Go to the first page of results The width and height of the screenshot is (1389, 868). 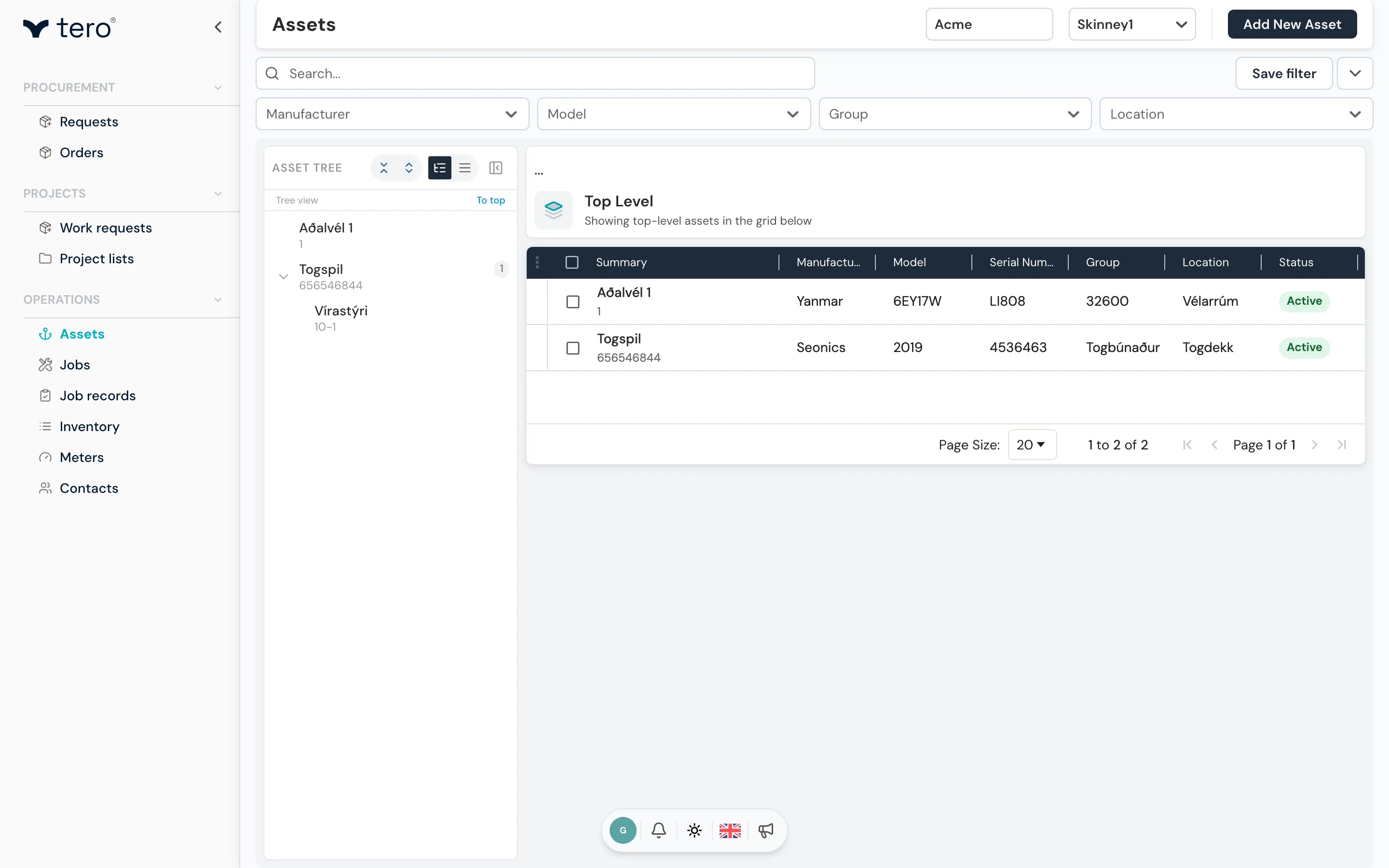tap(1187, 444)
